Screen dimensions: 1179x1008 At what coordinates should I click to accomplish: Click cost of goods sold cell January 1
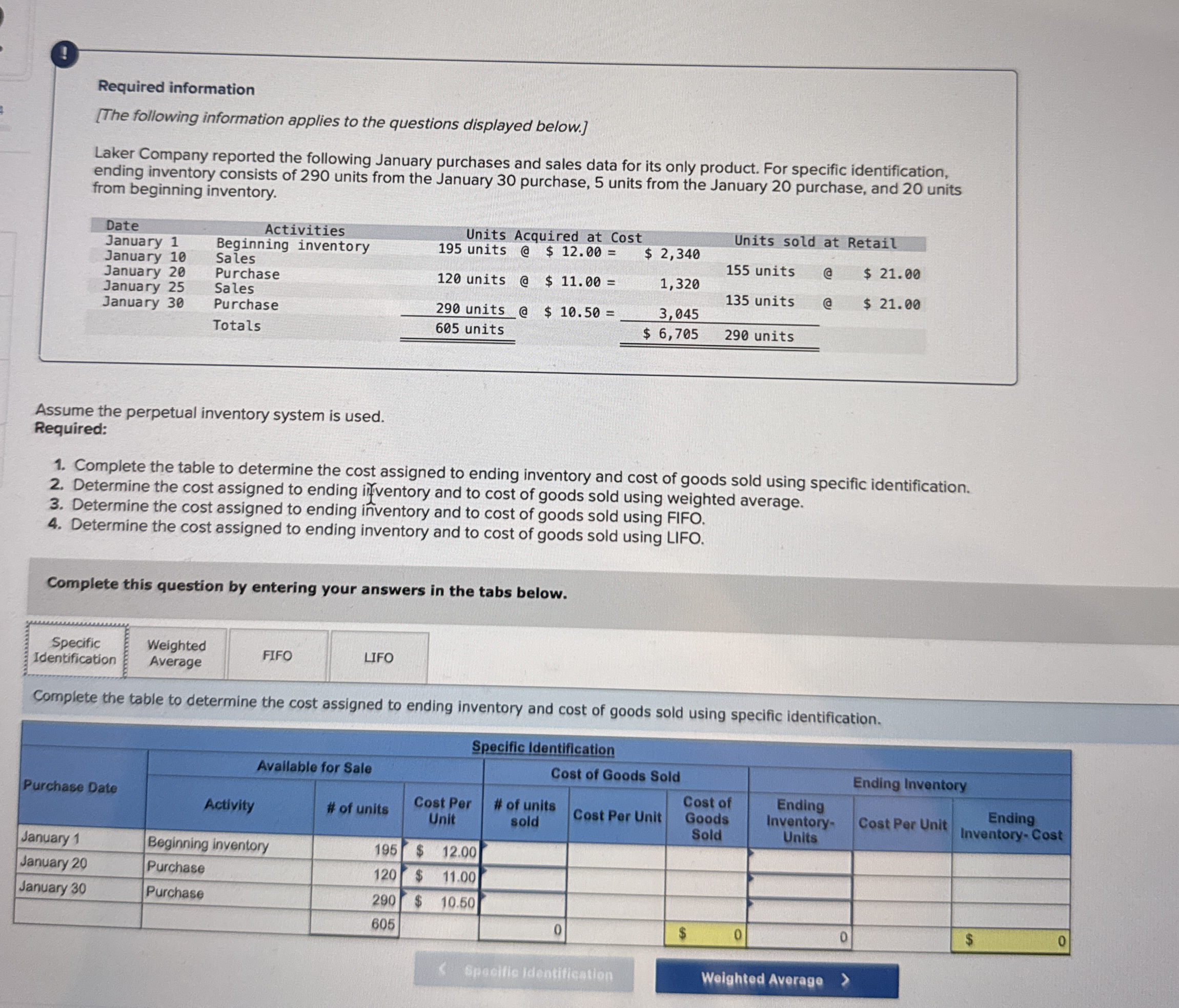(706, 859)
